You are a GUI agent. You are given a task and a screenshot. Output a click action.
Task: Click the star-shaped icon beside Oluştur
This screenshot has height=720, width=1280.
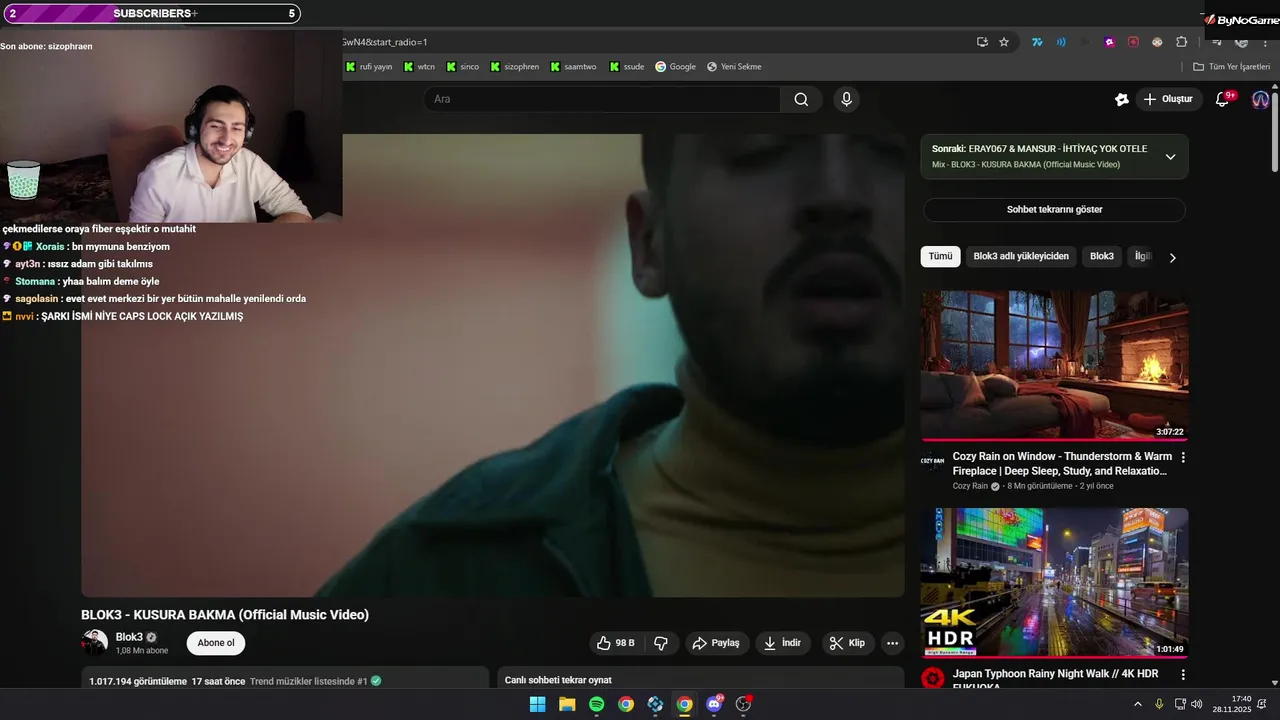(x=1122, y=99)
